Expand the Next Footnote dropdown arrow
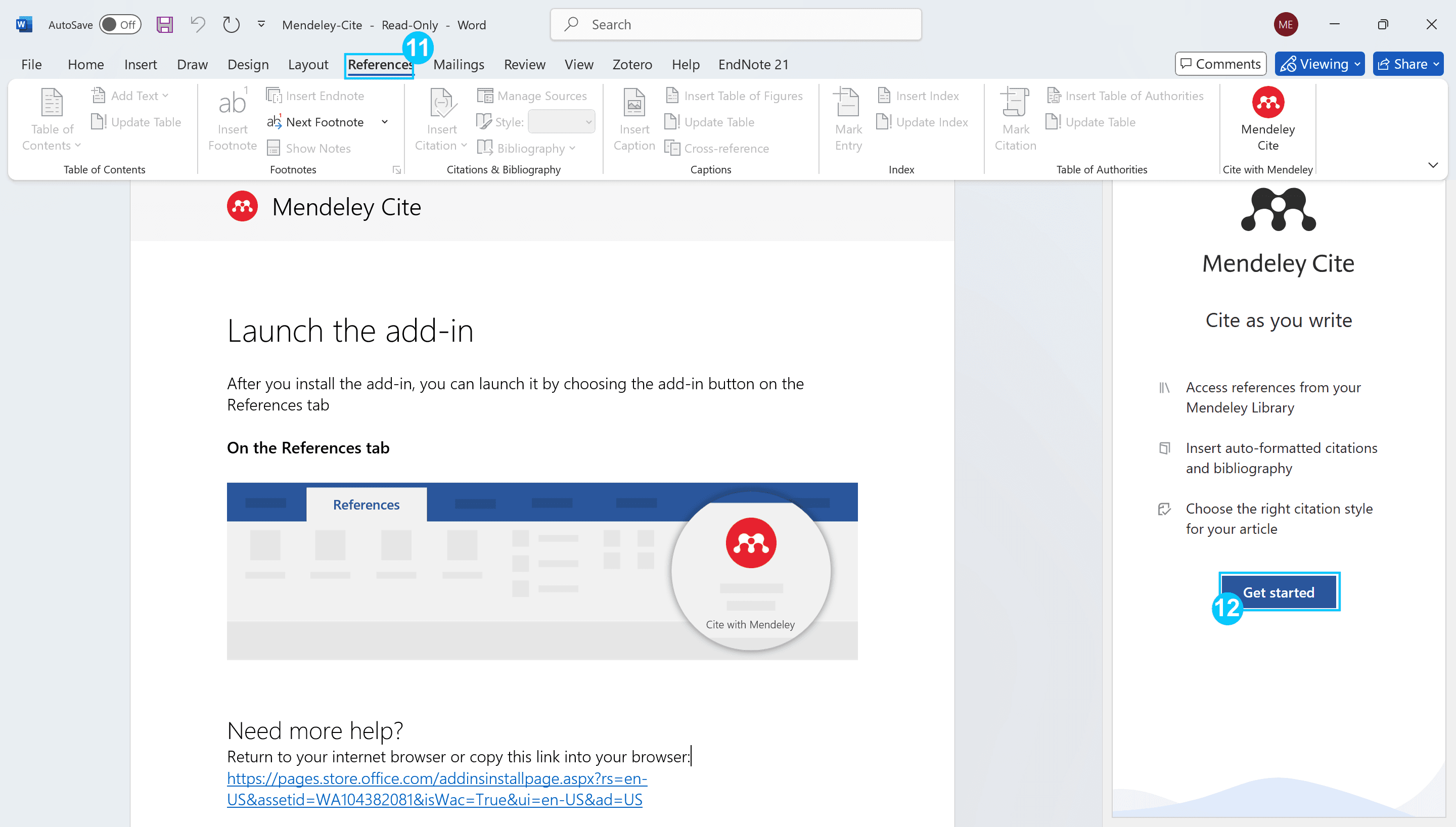The width and height of the screenshot is (1456, 827). pyautogui.click(x=384, y=121)
